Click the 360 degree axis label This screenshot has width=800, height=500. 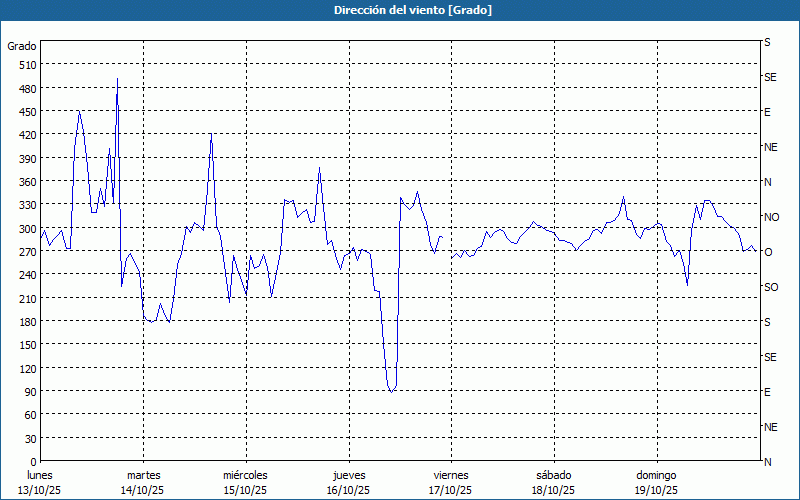[x=25, y=182]
